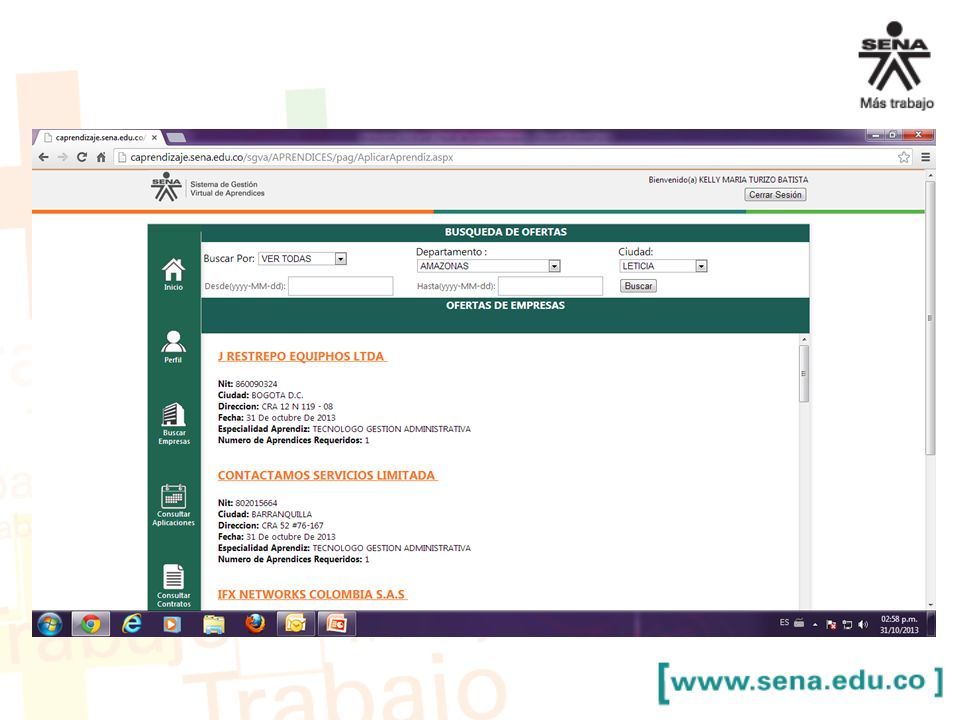The width and height of the screenshot is (960, 720).
Task: Click the browser home icon
Action: 101,157
